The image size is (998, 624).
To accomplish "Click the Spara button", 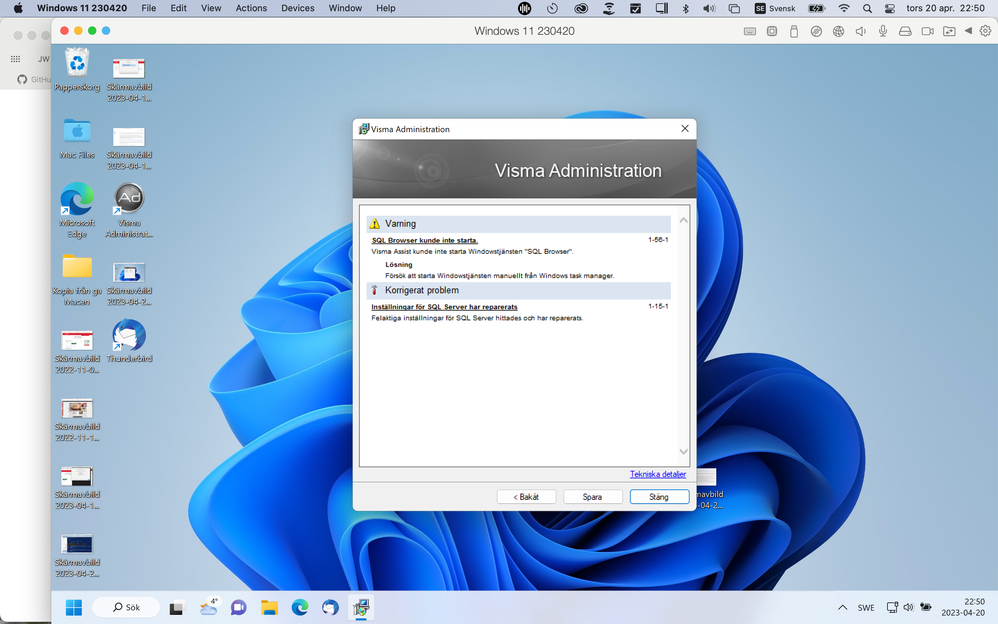I will (593, 497).
